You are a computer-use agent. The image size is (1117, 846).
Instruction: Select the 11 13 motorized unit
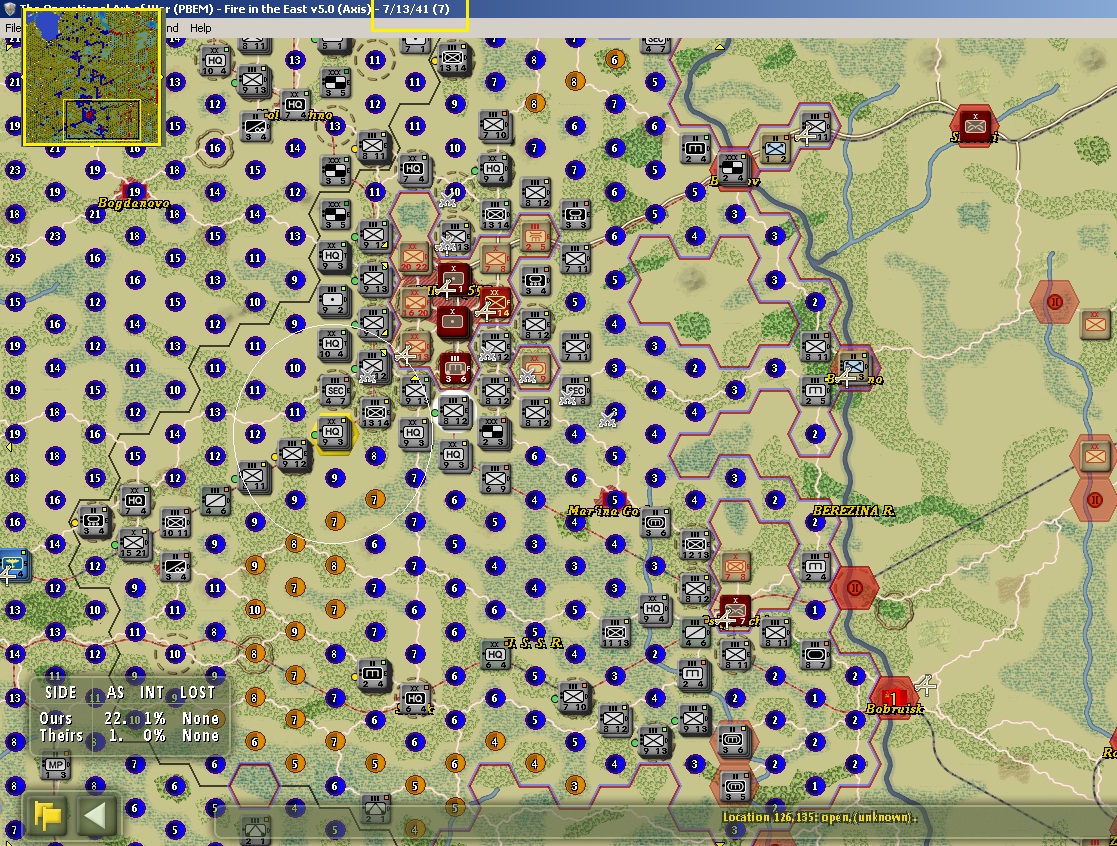(615, 633)
